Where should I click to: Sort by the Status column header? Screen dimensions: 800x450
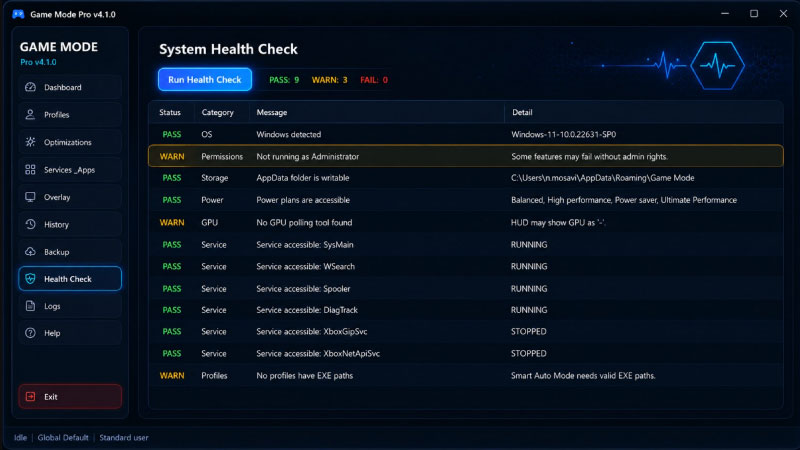170,112
